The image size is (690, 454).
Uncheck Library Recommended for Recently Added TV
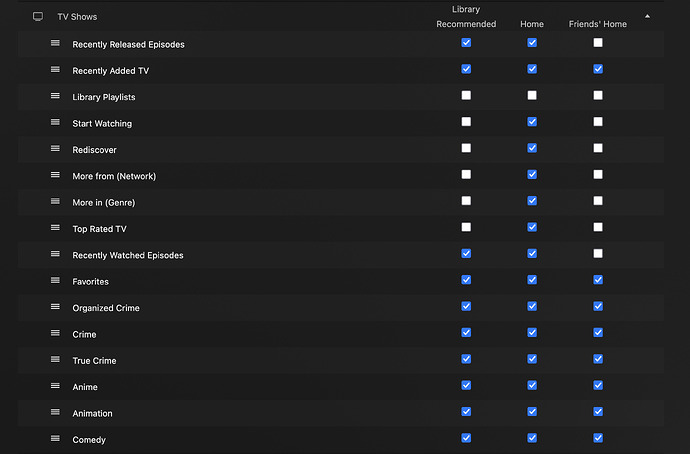pyautogui.click(x=466, y=69)
